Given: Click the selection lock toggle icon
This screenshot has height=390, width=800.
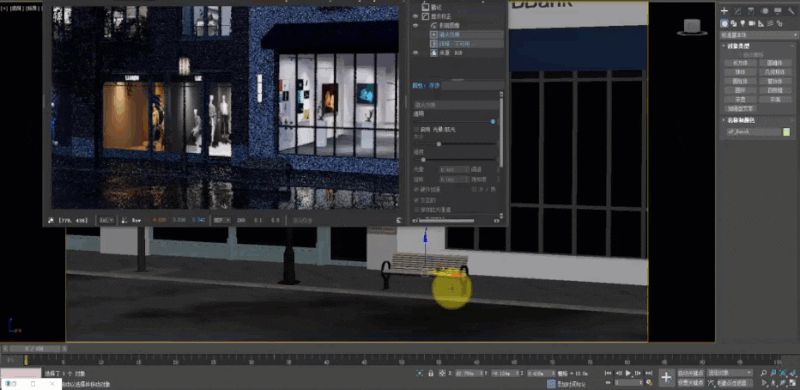Looking at the screenshot, I should point(431,373).
